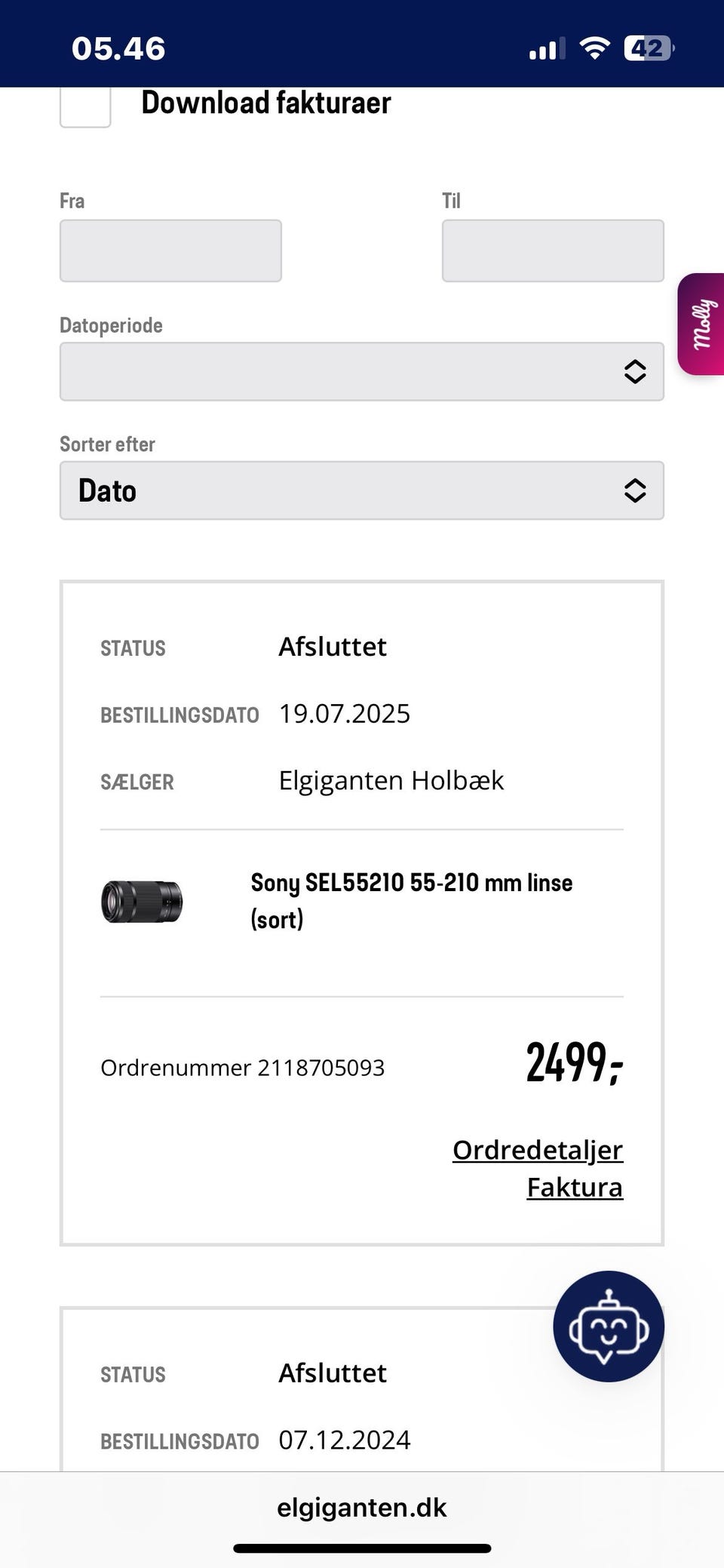Click the Wi-Fi icon in status bar
Viewport: 724px width, 1568px height.
coord(594,48)
